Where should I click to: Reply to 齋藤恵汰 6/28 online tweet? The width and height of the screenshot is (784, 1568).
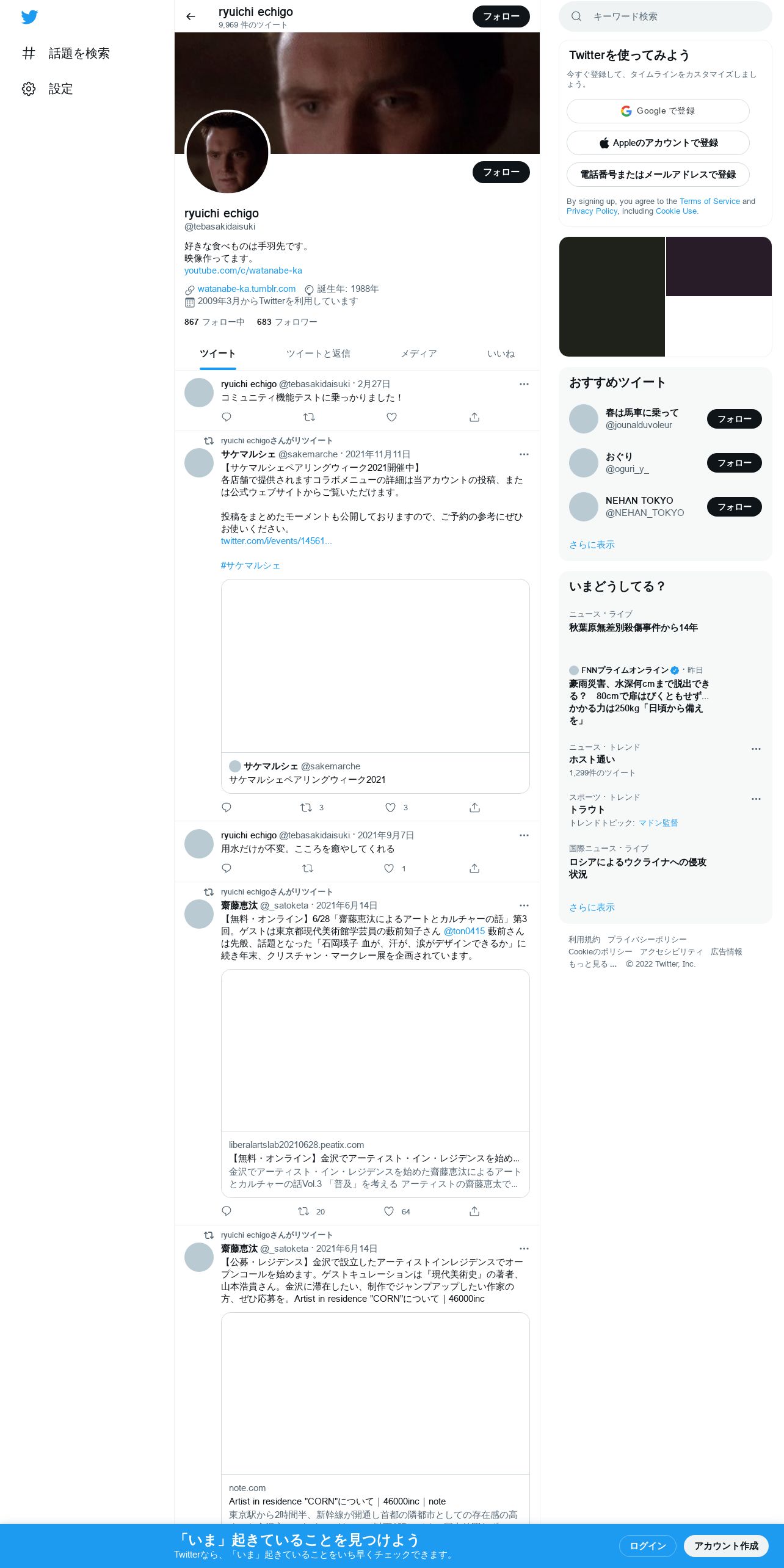pos(227,1211)
